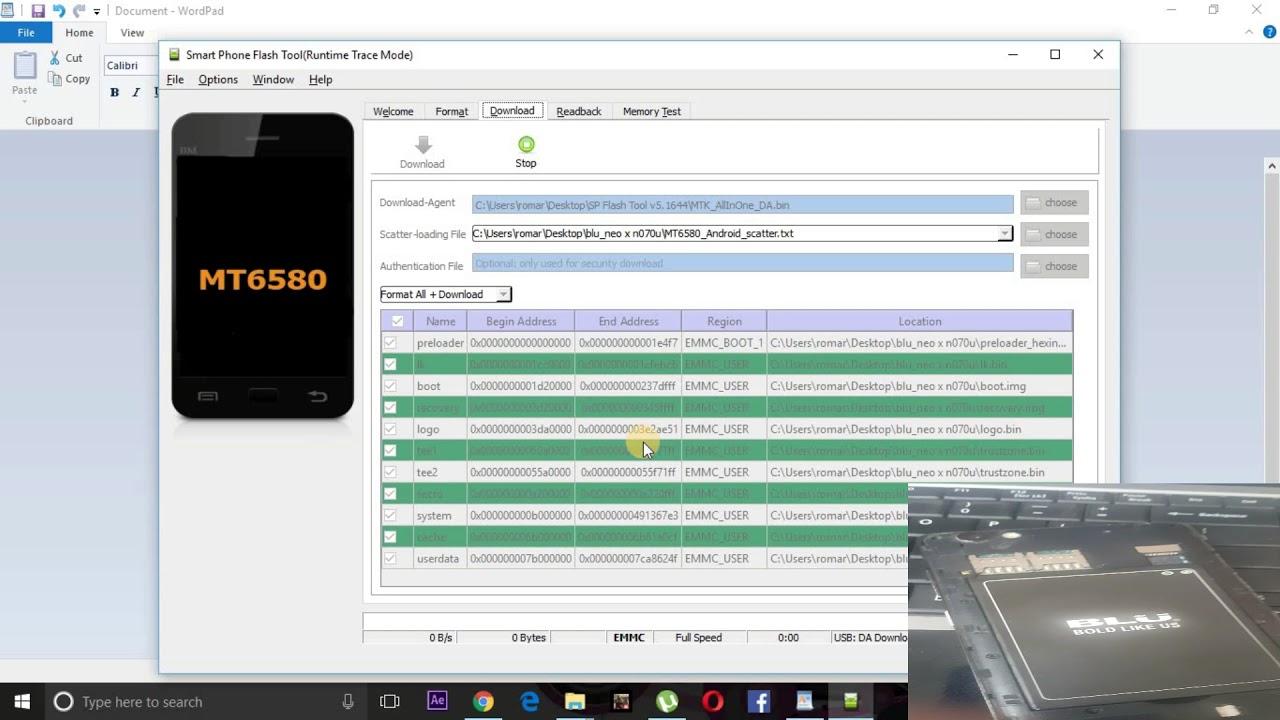Click Flash Tool title bar app icon
1280x720 pixels.
coord(174,55)
